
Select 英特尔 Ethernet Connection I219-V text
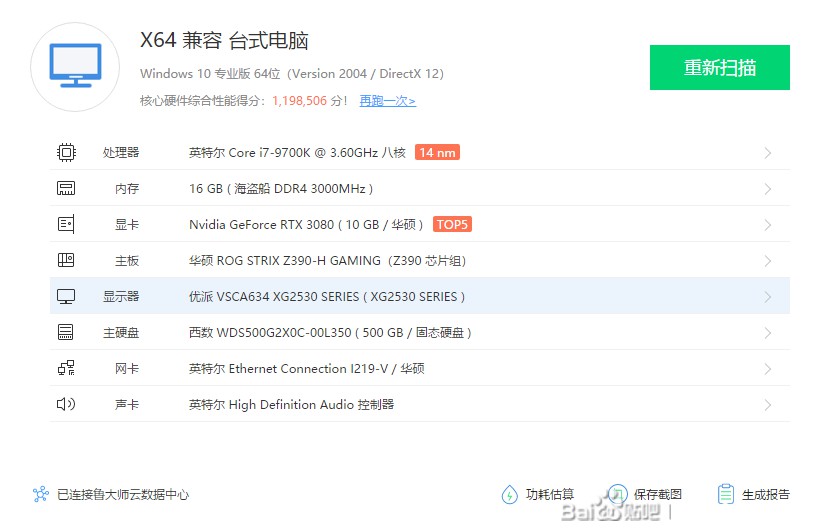click(x=306, y=369)
